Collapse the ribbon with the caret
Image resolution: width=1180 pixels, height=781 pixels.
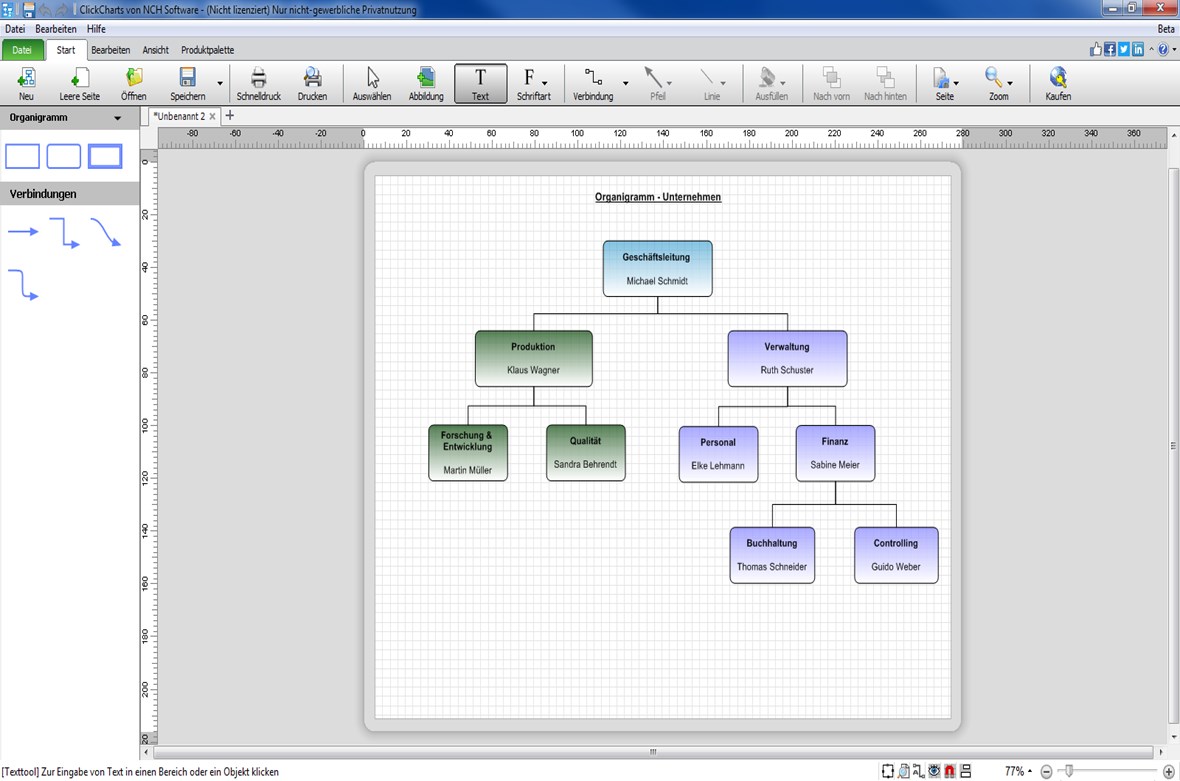click(x=1151, y=50)
